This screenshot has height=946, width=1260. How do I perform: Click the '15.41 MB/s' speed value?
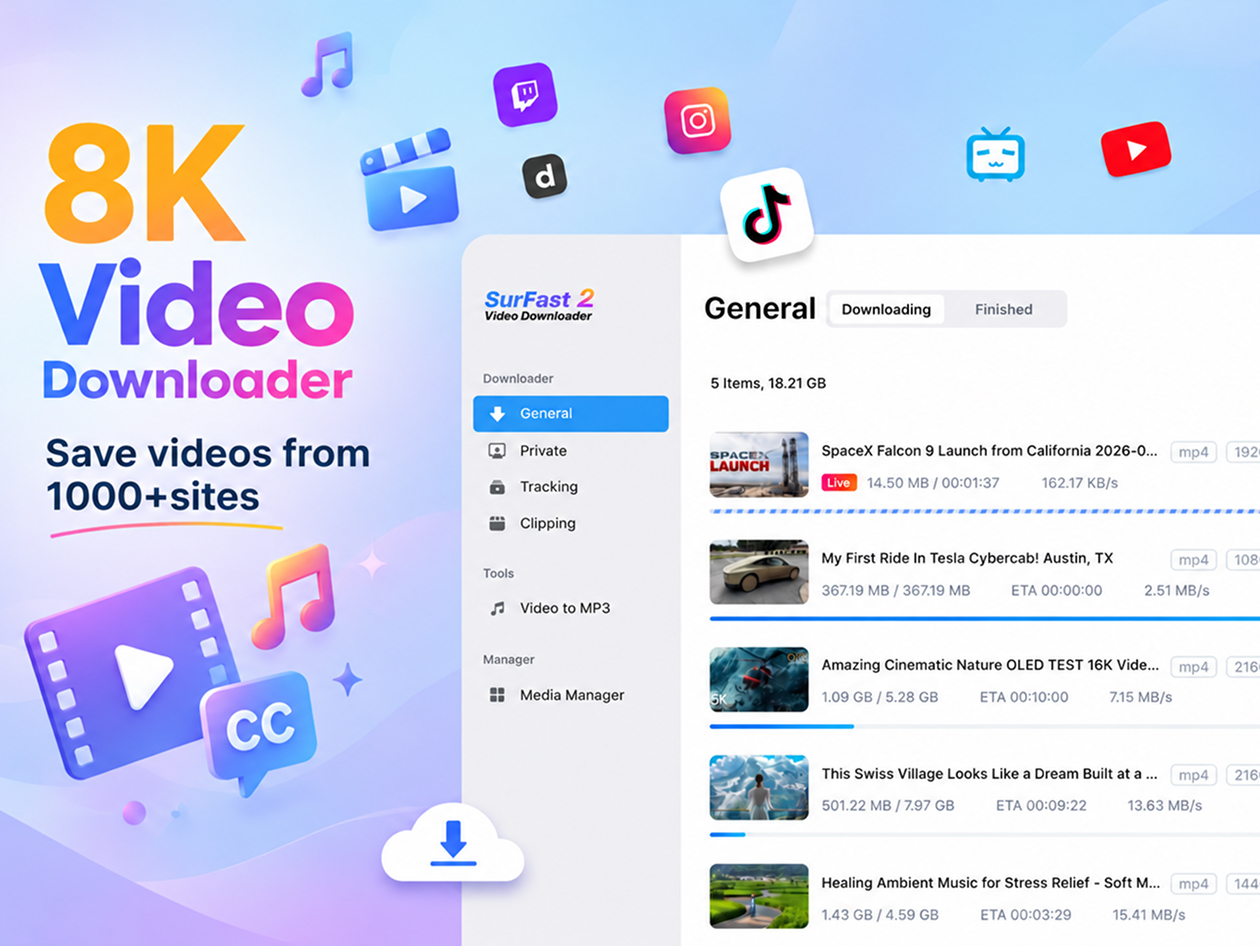point(1148,914)
